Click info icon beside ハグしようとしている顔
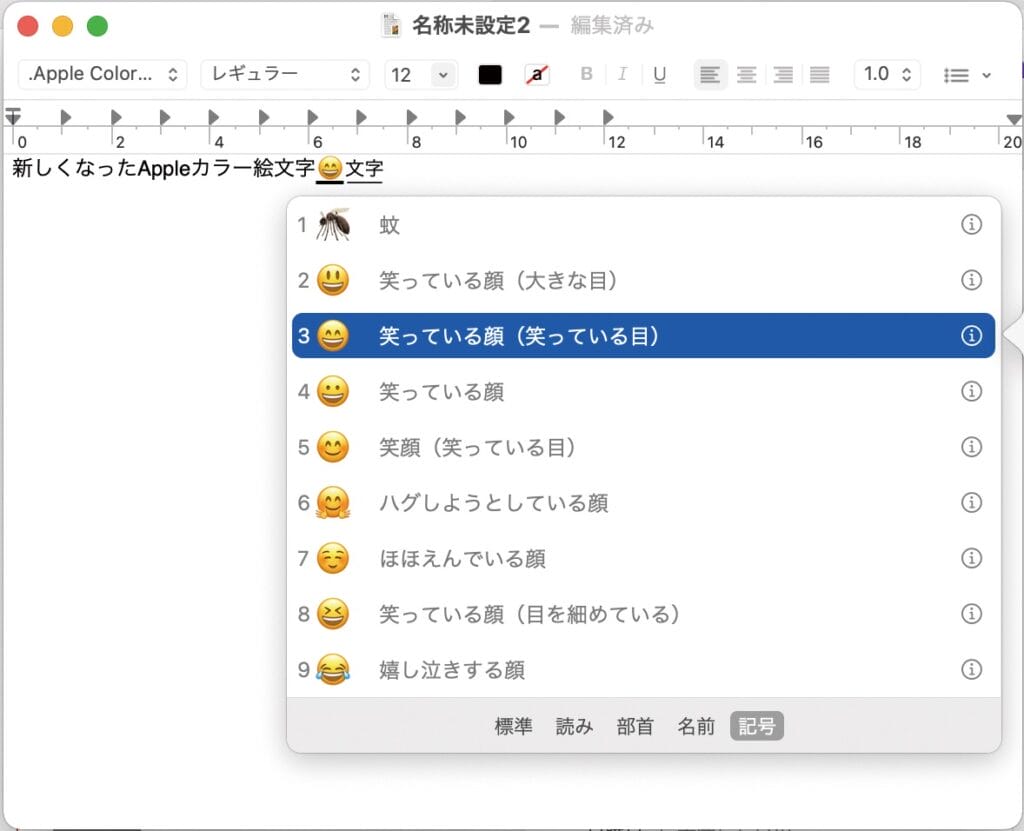 [x=970, y=502]
